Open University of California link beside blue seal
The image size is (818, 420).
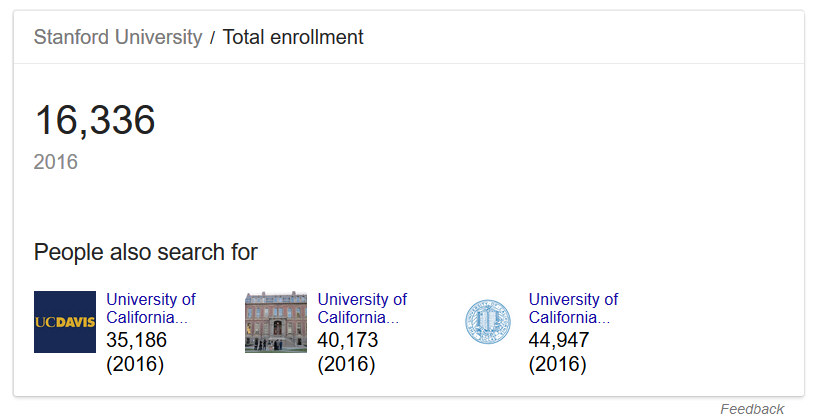572,308
